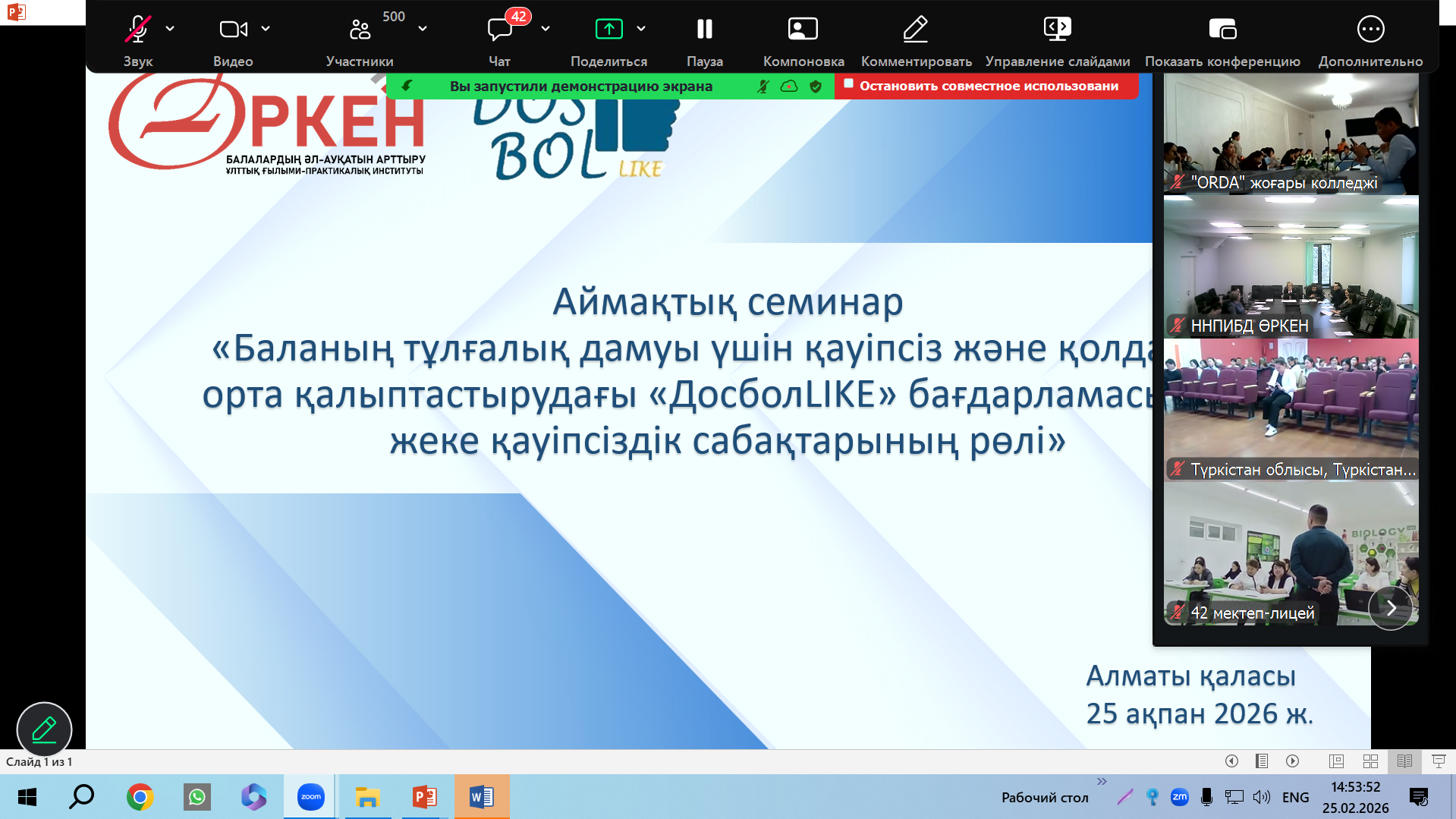This screenshot has width=1456, height=819.
Task: Start Slide Show view from status bar
Action: click(1439, 761)
